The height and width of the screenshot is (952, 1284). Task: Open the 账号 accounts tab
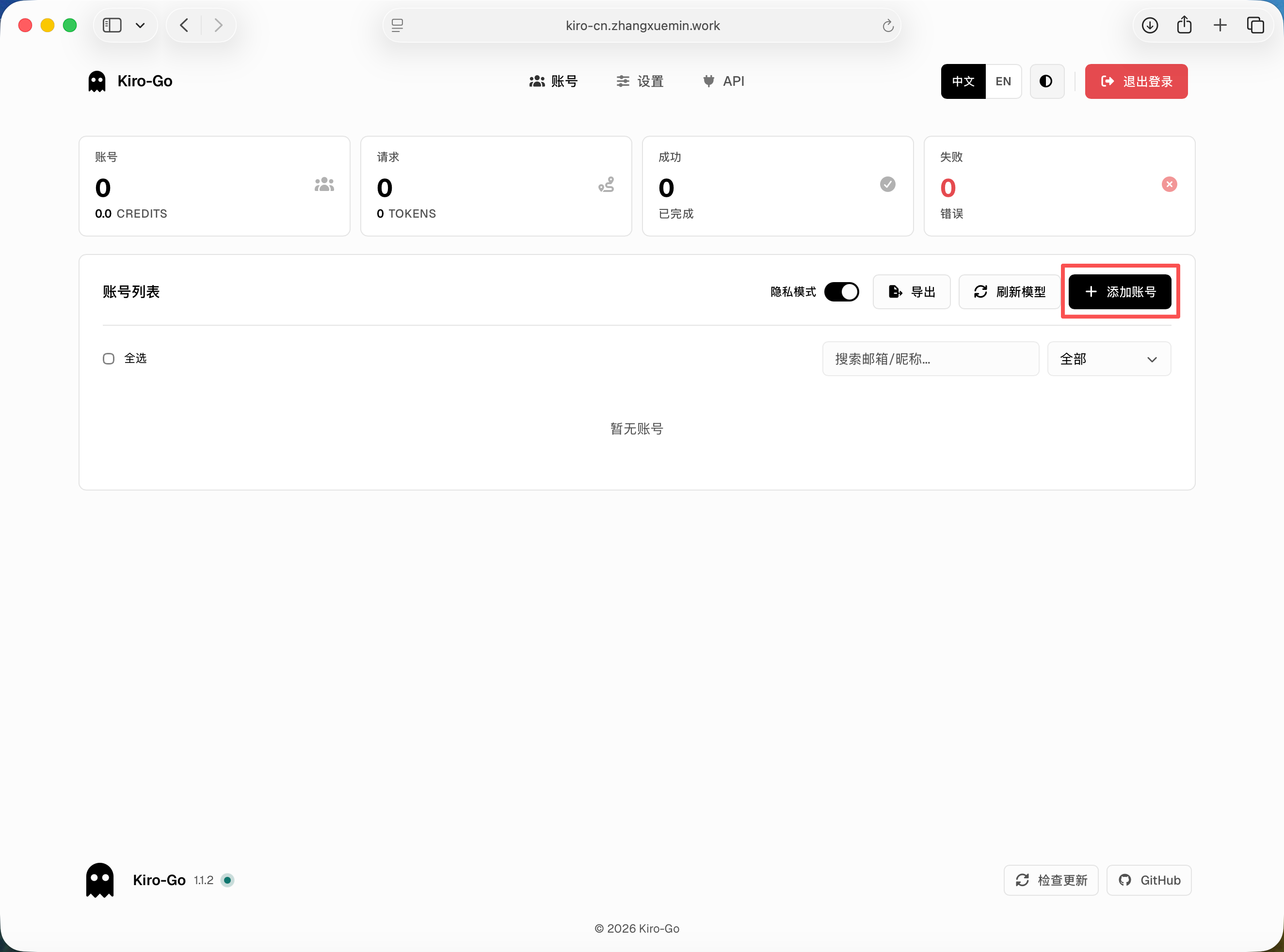click(553, 81)
